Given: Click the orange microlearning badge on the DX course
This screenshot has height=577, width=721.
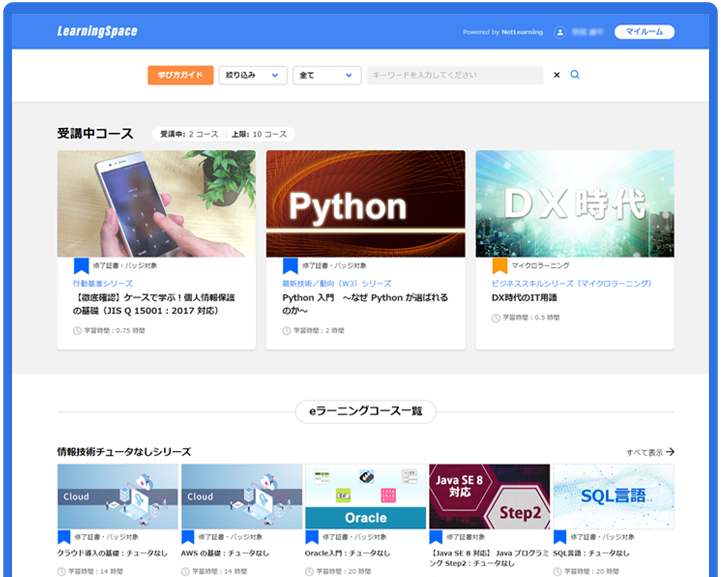Looking at the screenshot, I should [x=499, y=266].
